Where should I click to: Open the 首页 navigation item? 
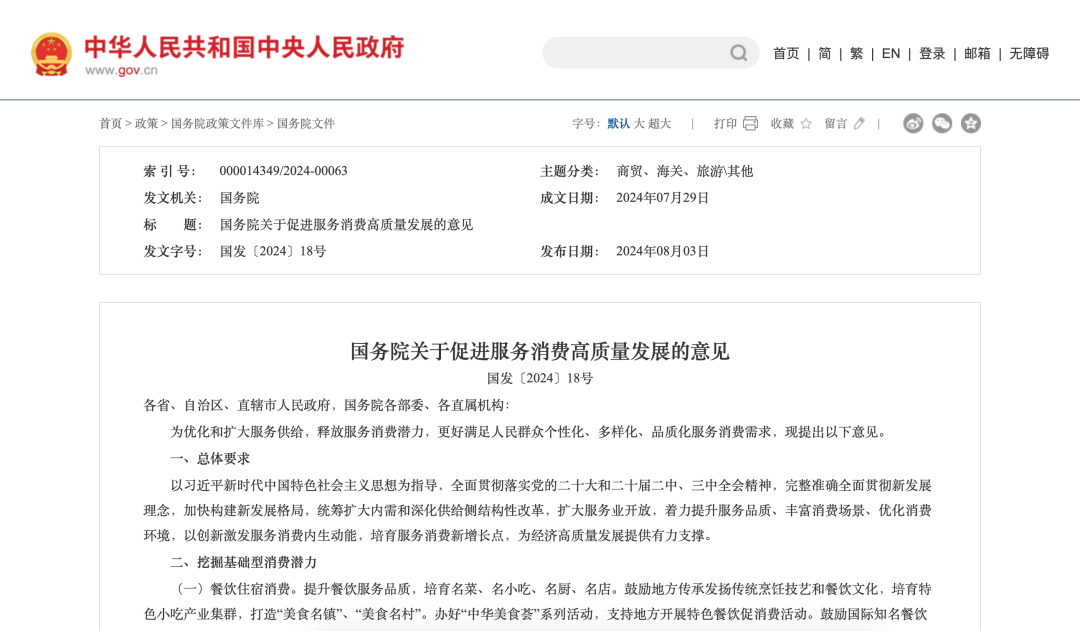pos(784,53)
